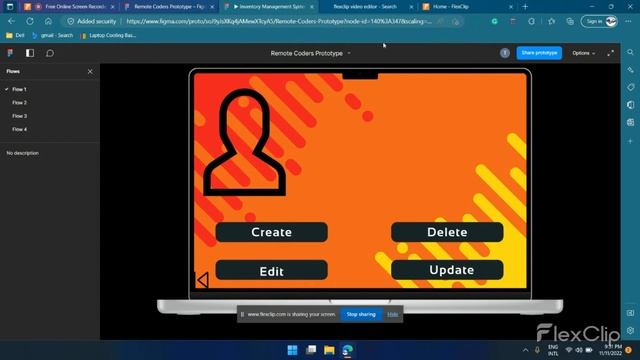Click the user avatar circle
The image size is (640, 360).
coord(505,53)
